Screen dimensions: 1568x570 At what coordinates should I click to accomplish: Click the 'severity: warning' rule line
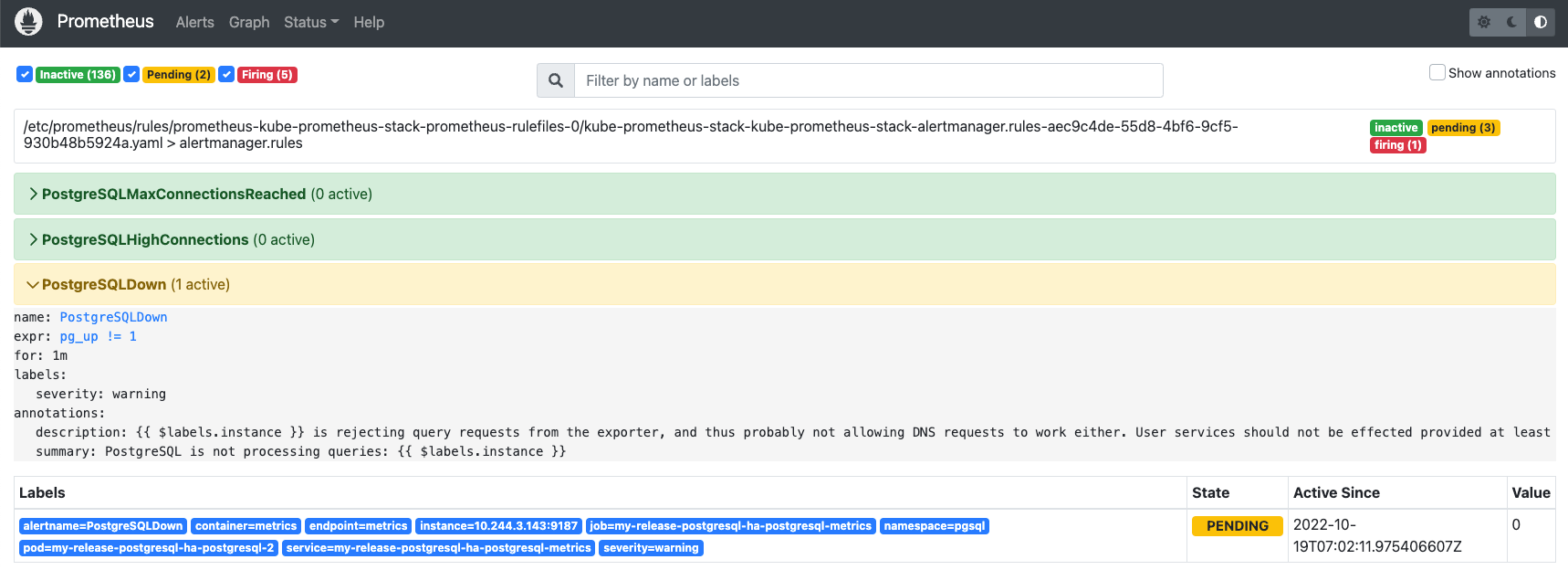[100, 394]
